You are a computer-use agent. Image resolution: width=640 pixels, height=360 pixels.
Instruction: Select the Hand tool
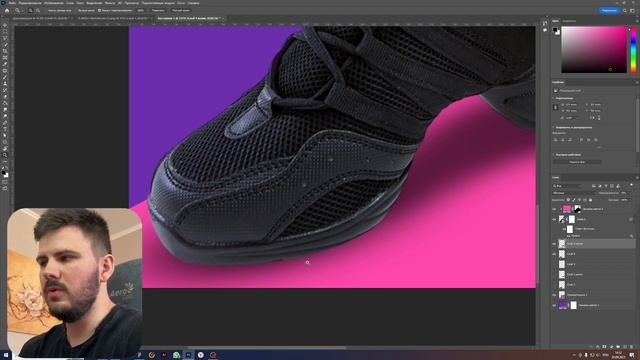(5, 149)
